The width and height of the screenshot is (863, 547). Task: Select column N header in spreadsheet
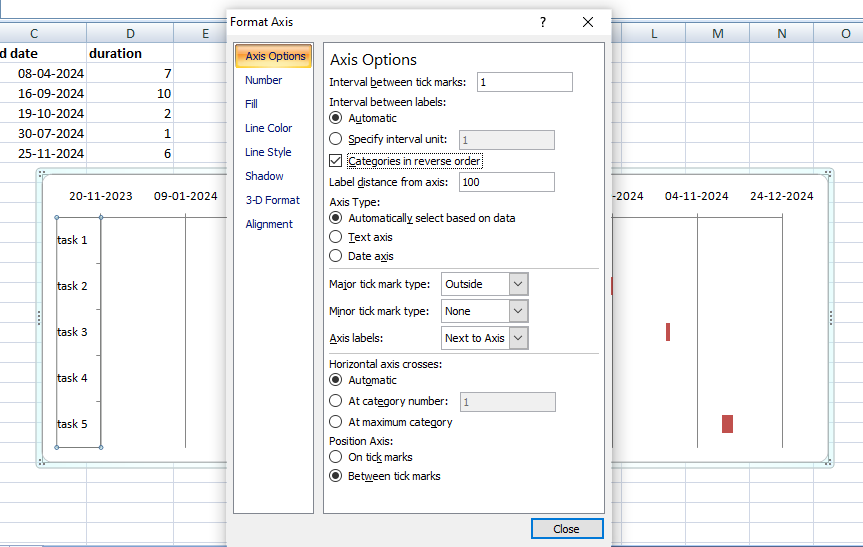[x=782, y=34]
